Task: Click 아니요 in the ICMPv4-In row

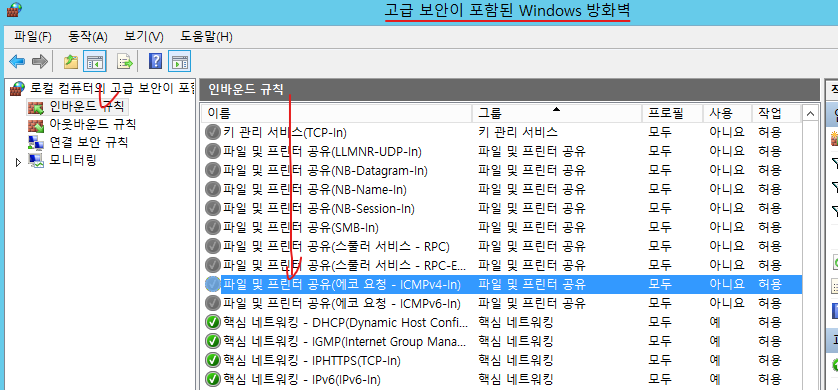Action: click(x=726, y=284)
